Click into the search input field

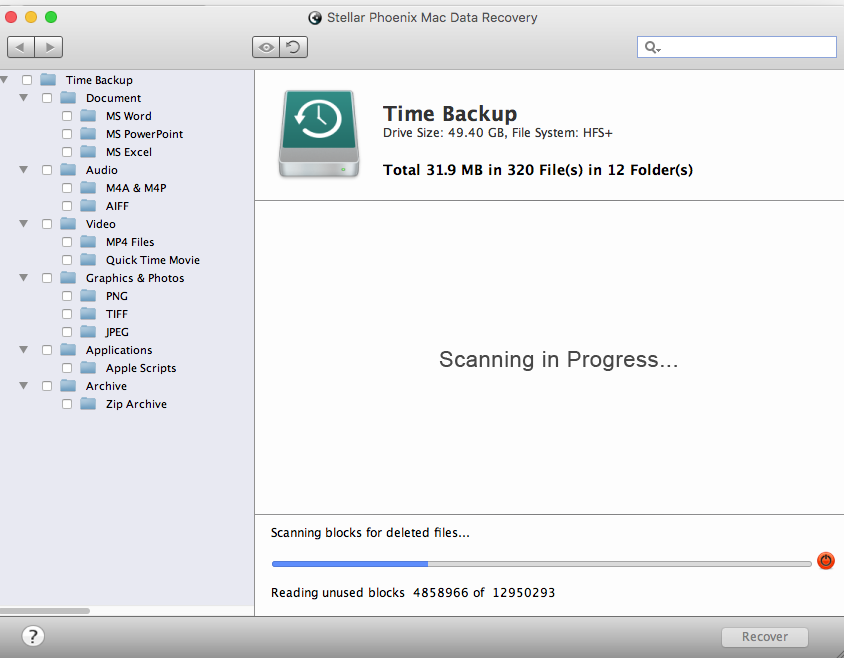point(736,47)
